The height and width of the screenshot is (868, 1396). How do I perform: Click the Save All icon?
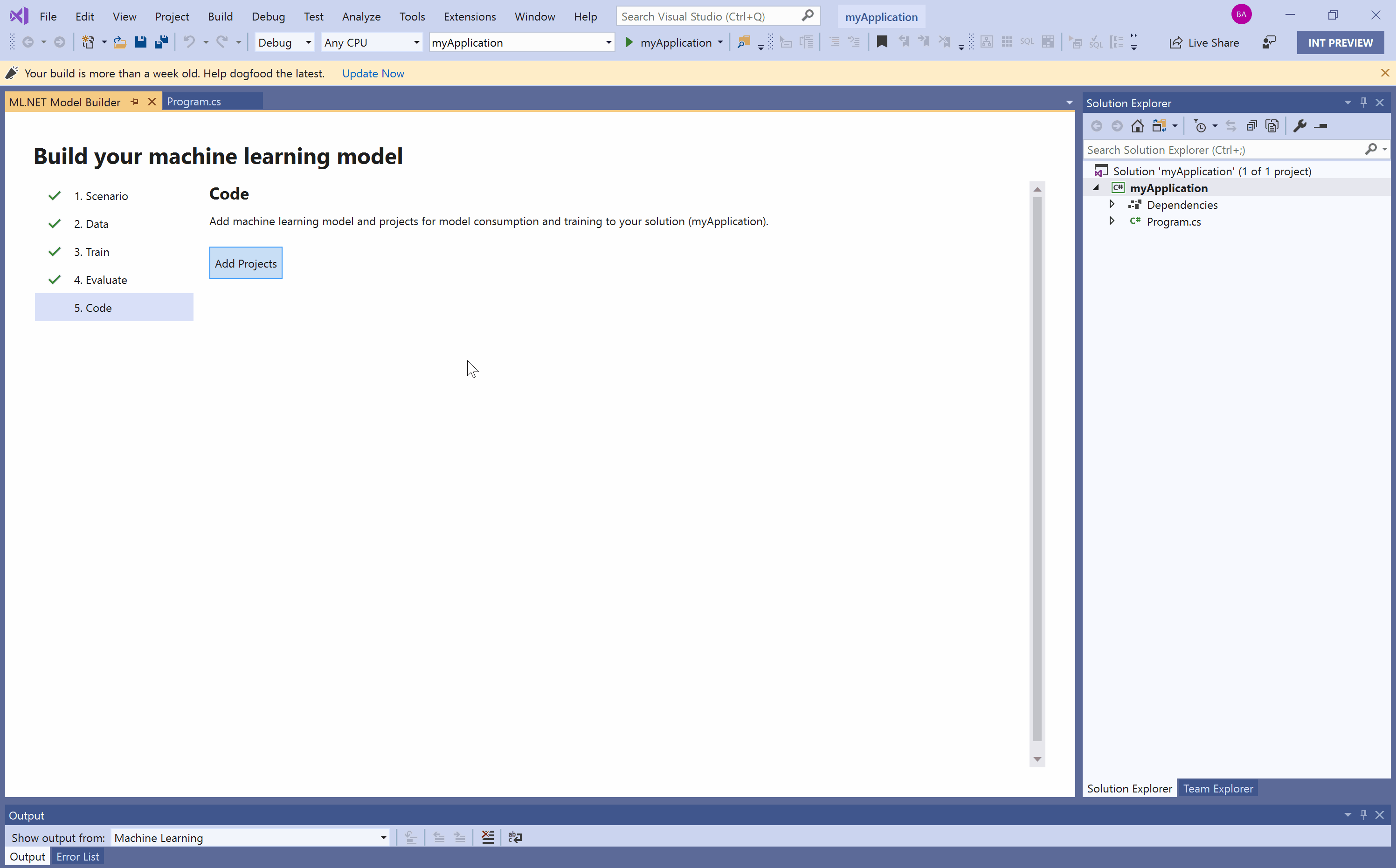(x=161, y=42)
